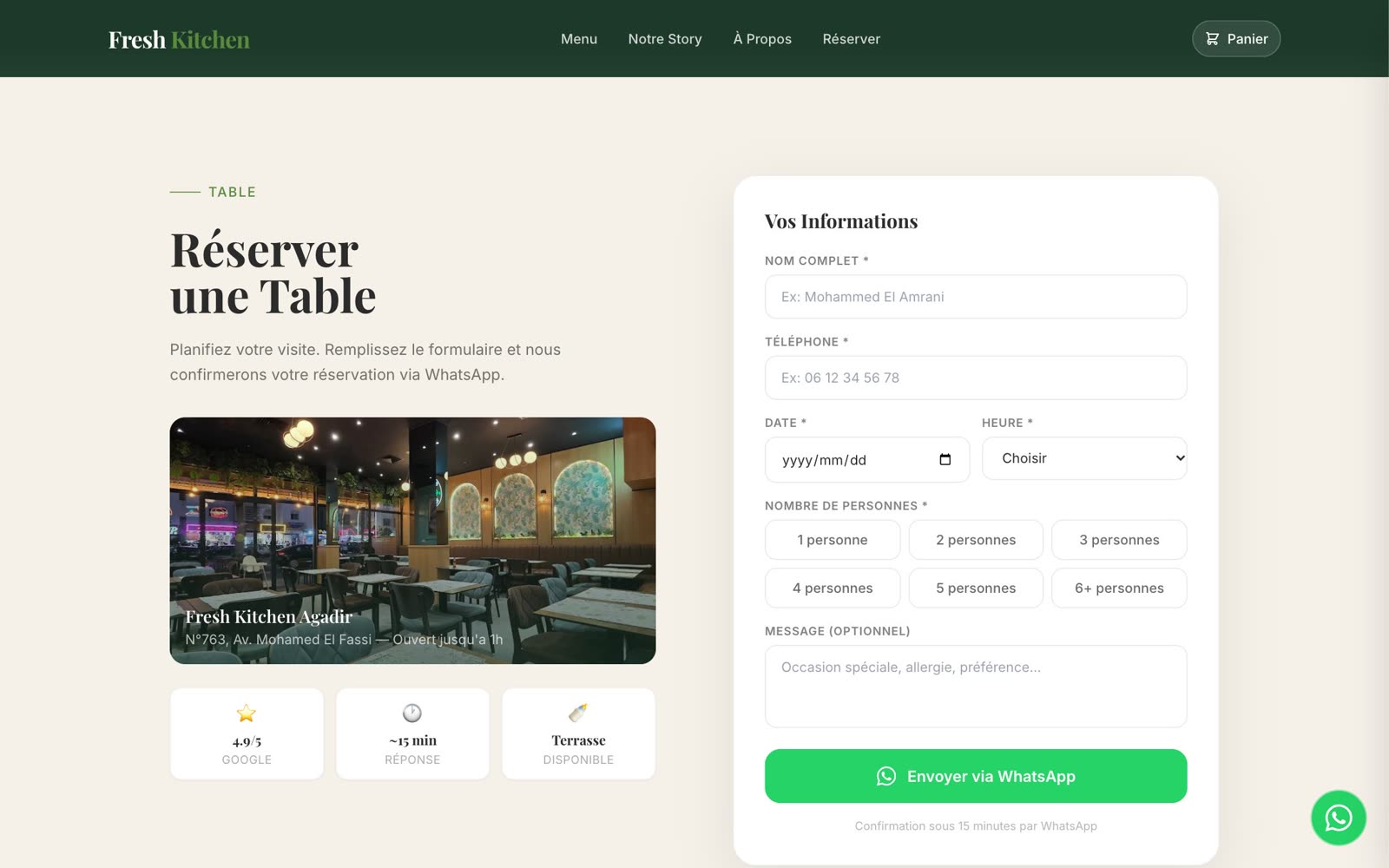Click the Message optionnel text area
This screenshot has height=868, width=1389.
[x=976, y=686]
